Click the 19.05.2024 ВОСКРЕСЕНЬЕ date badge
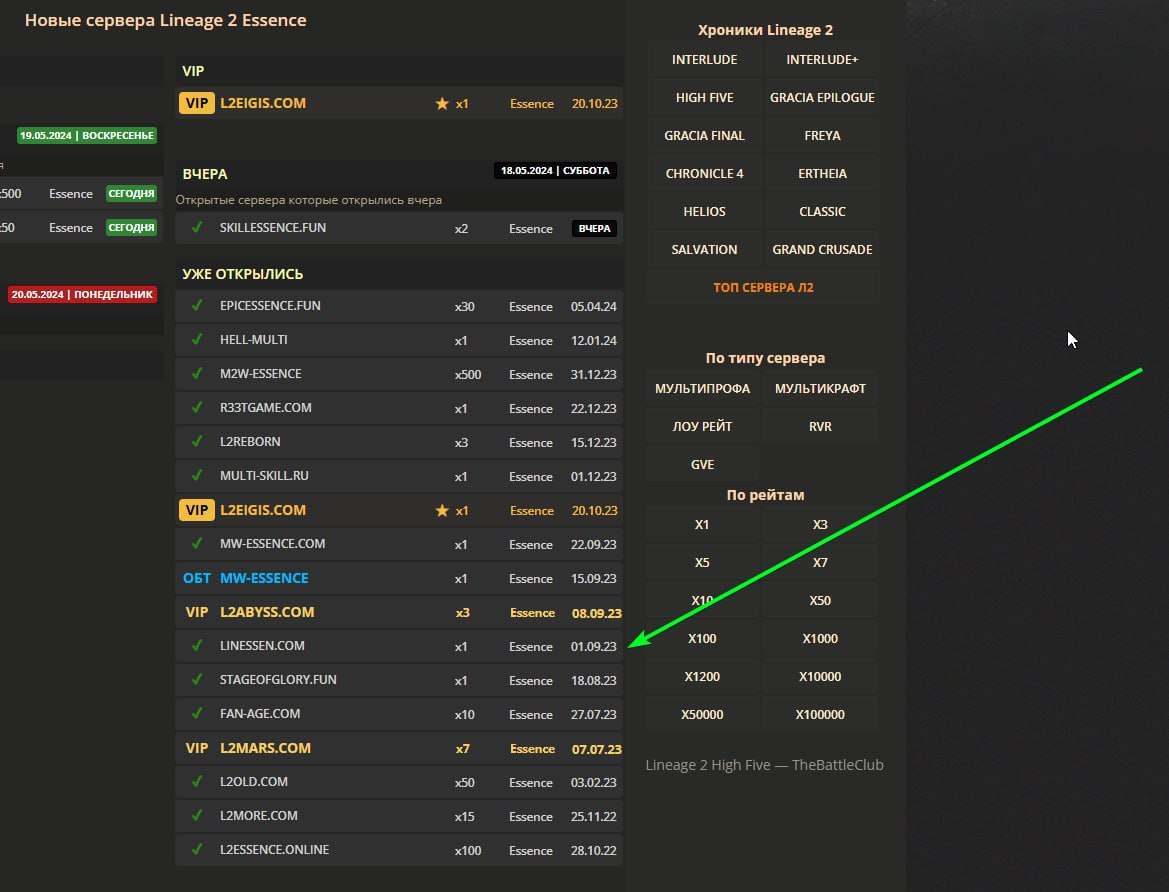The width and height of the screenshot is (1169, 892). (87, 136)
